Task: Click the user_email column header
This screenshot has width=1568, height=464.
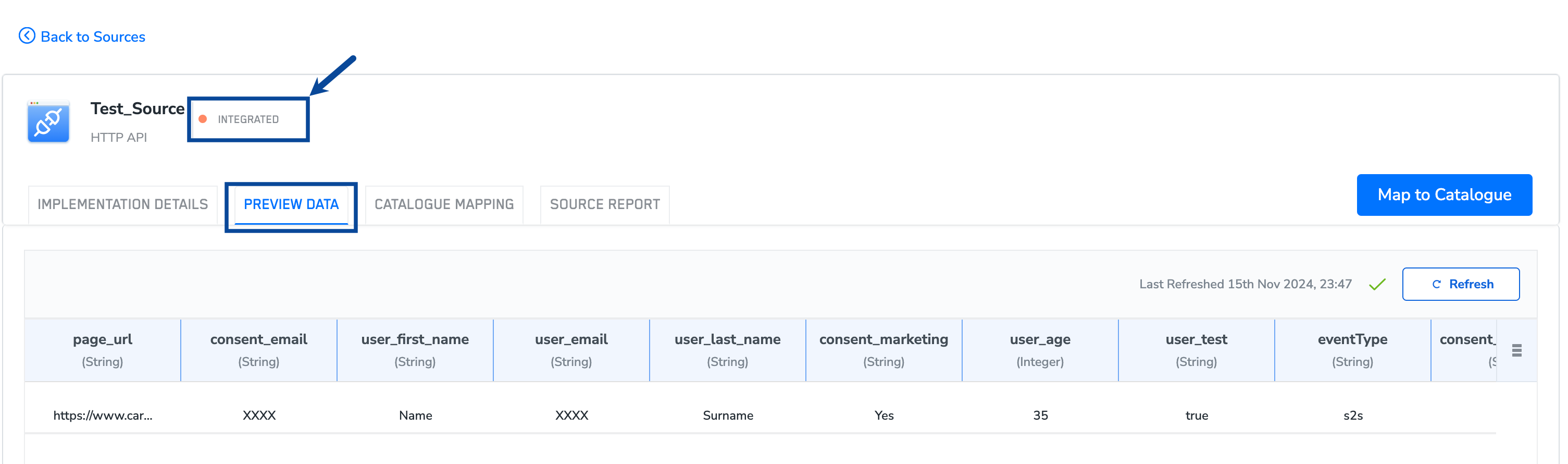Action: (571, 349)
